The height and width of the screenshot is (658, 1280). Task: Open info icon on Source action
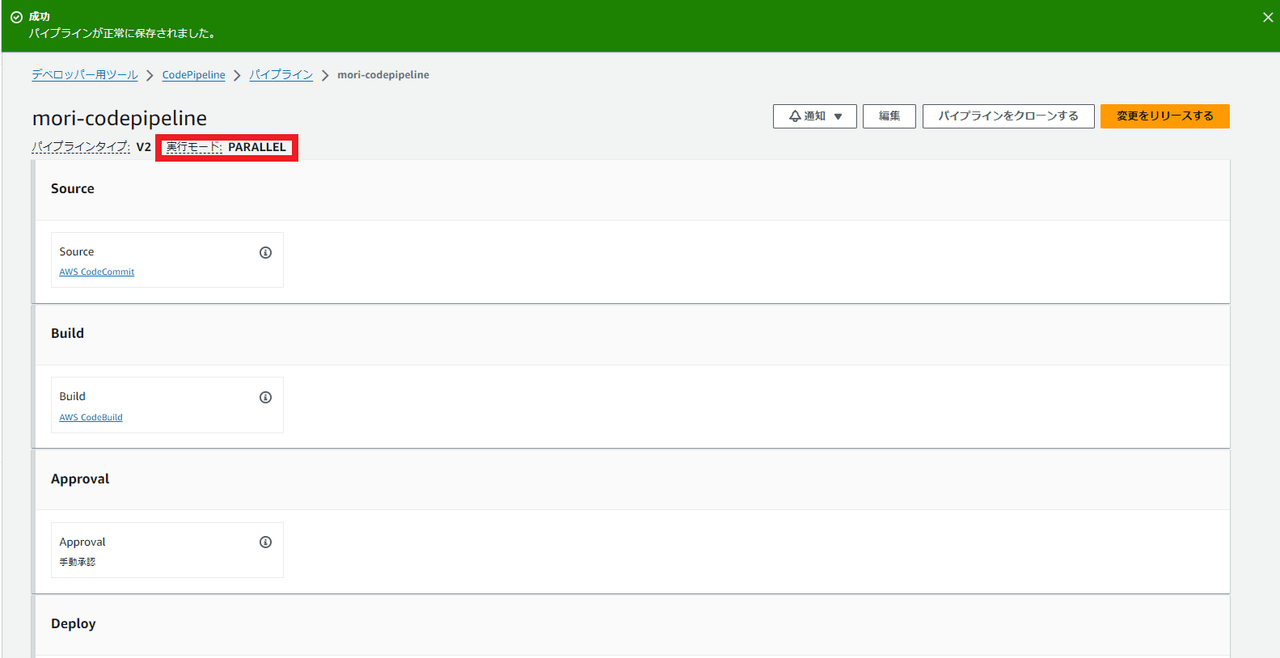[x=266, y=253]
